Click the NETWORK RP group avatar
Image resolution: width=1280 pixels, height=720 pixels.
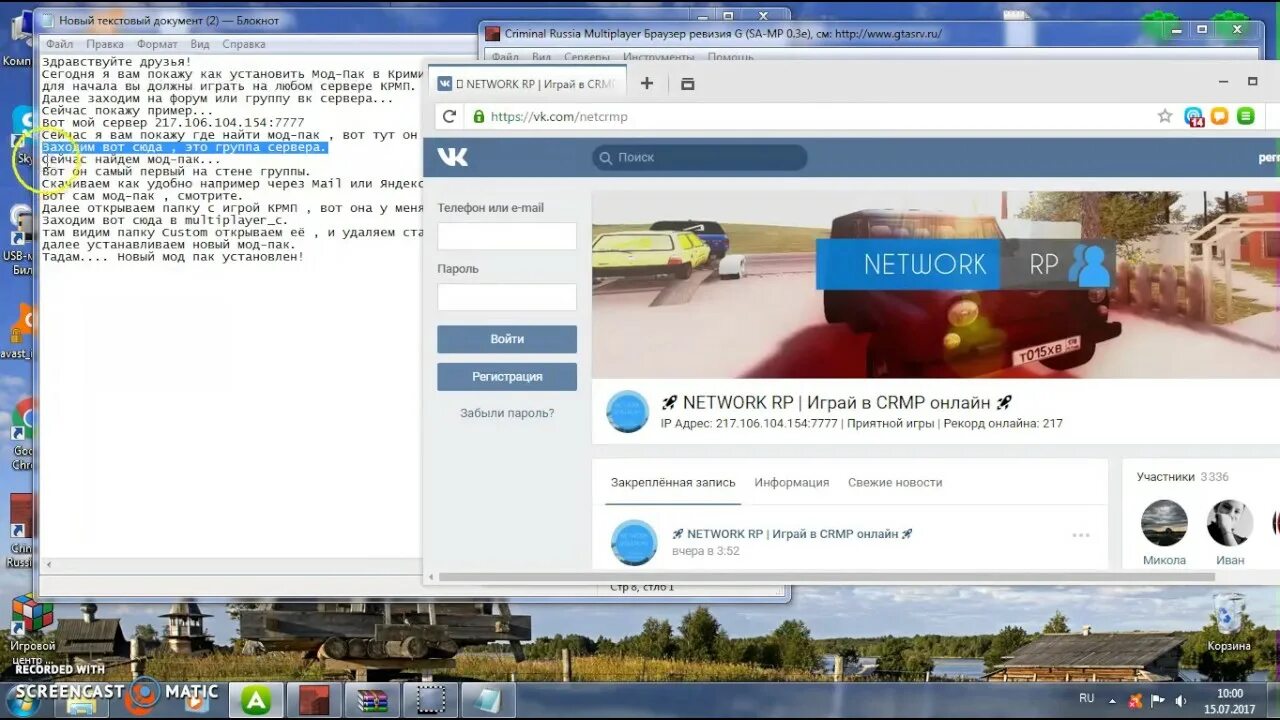(628, 411)
